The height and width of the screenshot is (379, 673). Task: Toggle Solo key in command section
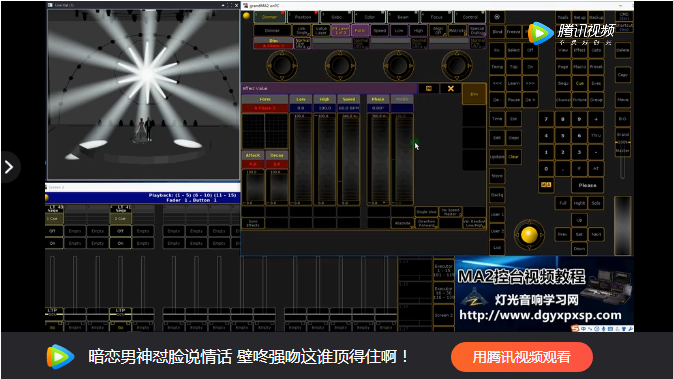coord(596,203)
